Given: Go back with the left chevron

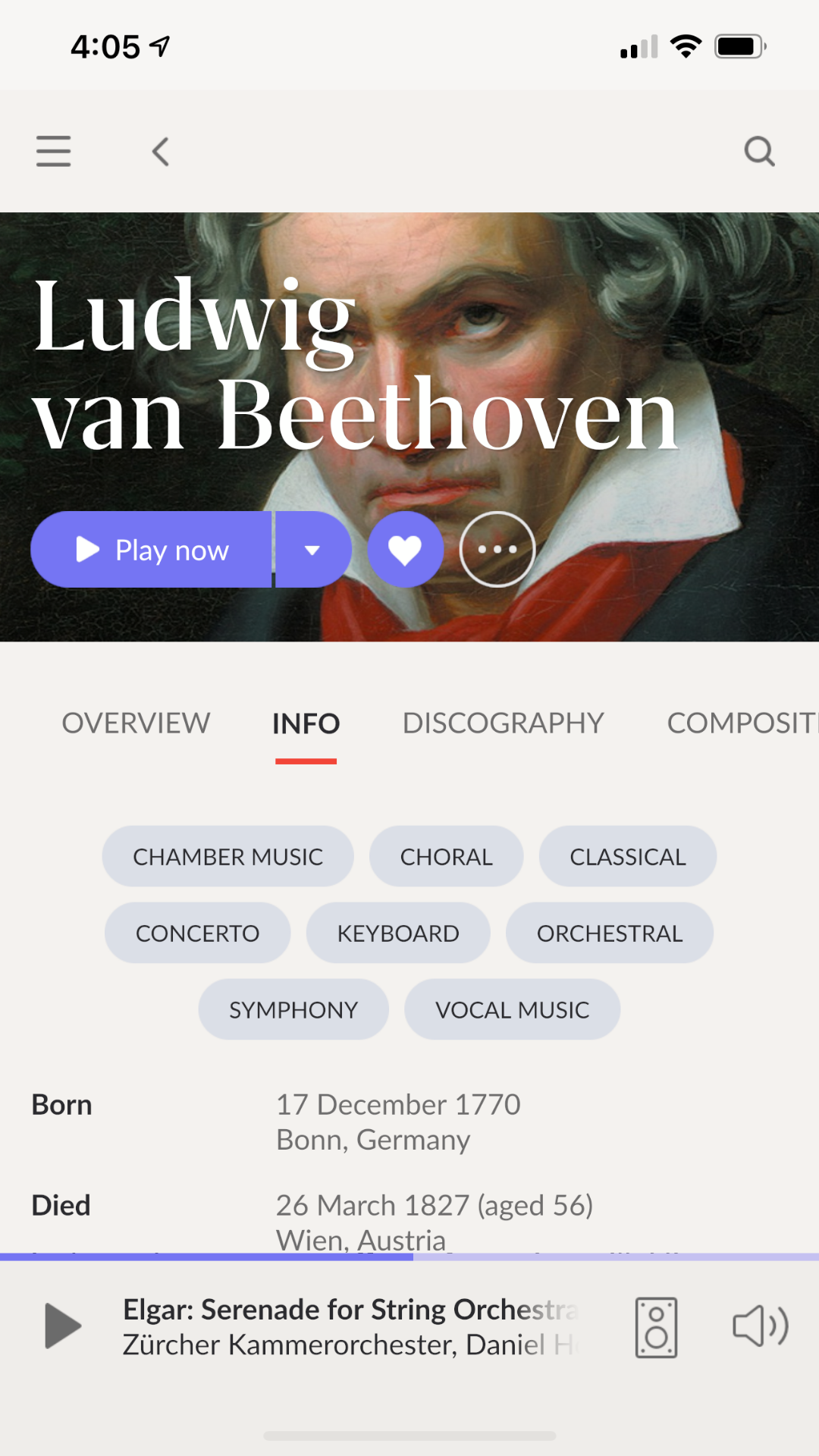Looking at the screenshot, I should [x=160, y=152].
